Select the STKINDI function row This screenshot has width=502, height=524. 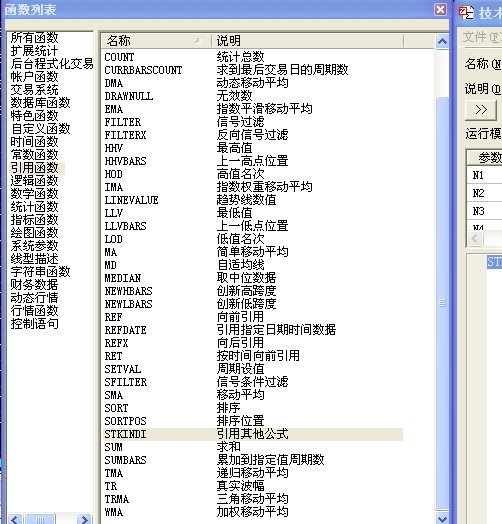(x=252, y=434)
